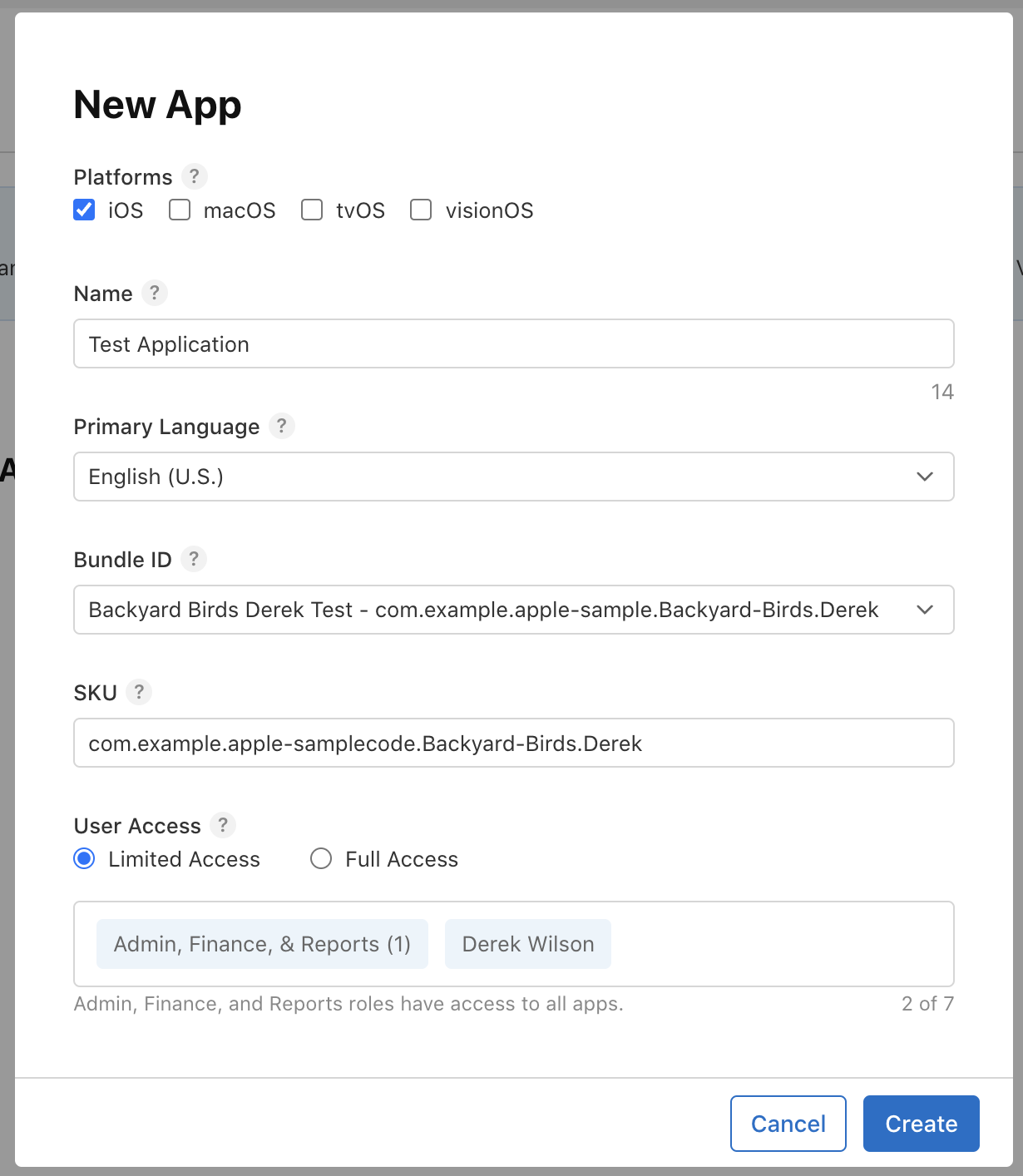Open the Platforms help question mark

(194, 176)
